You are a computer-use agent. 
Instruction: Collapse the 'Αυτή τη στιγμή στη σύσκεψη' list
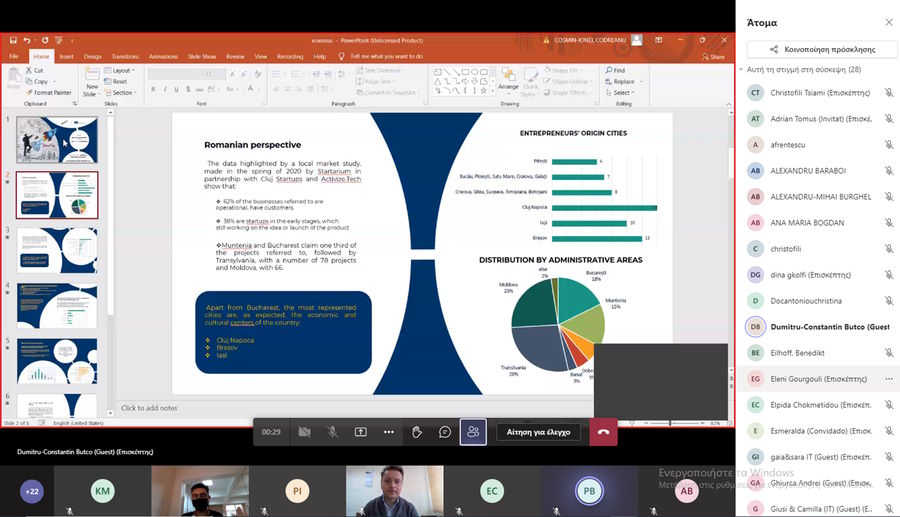point(741,70)
